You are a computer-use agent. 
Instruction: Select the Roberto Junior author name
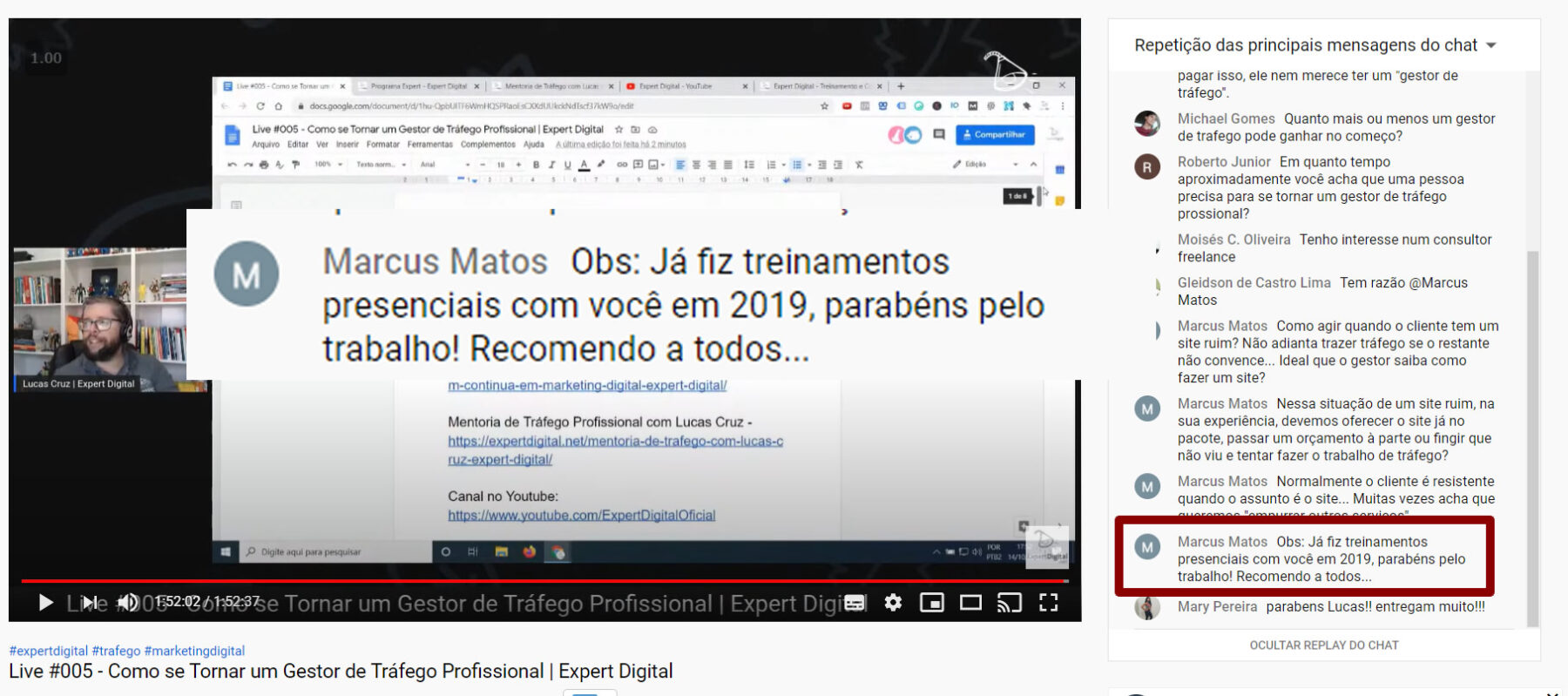point(1224,162)
